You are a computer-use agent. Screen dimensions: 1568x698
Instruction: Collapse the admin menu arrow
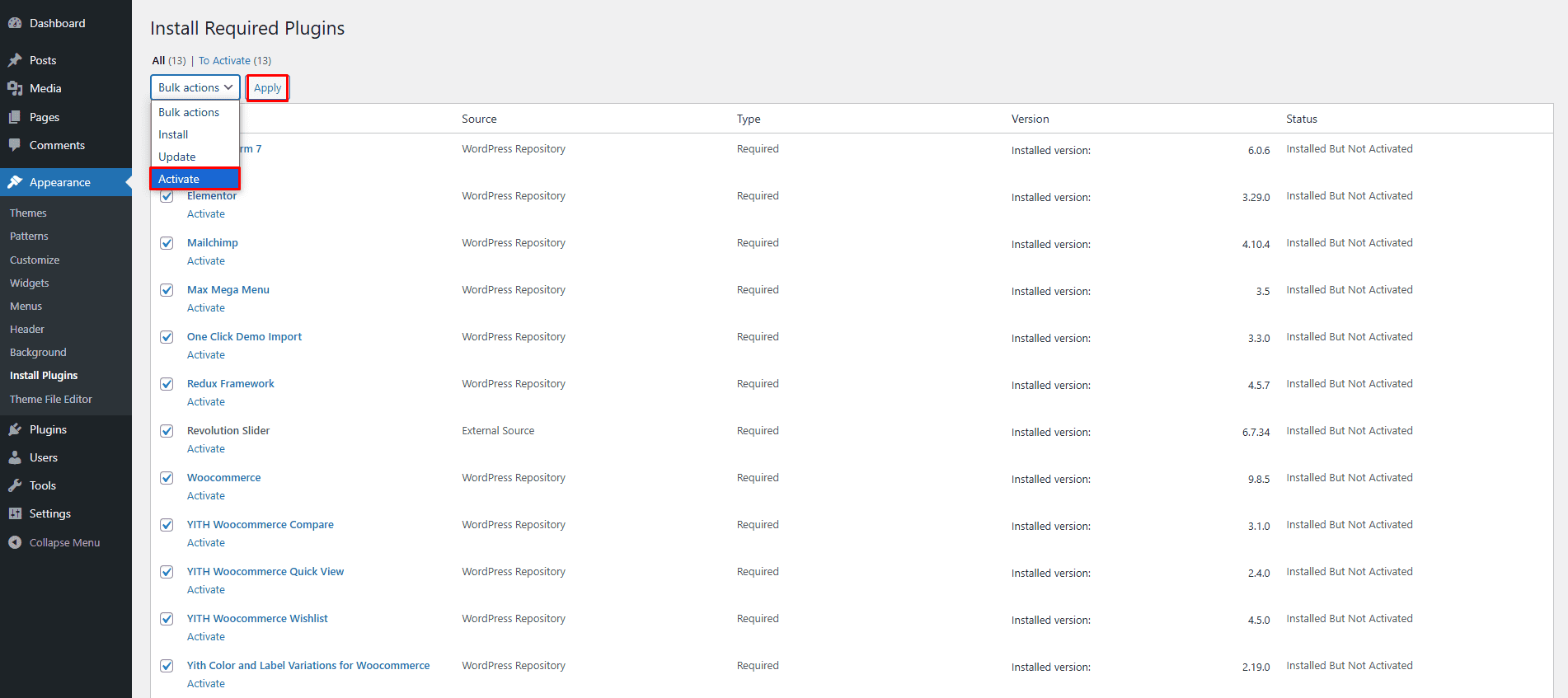tap(15, 542)
